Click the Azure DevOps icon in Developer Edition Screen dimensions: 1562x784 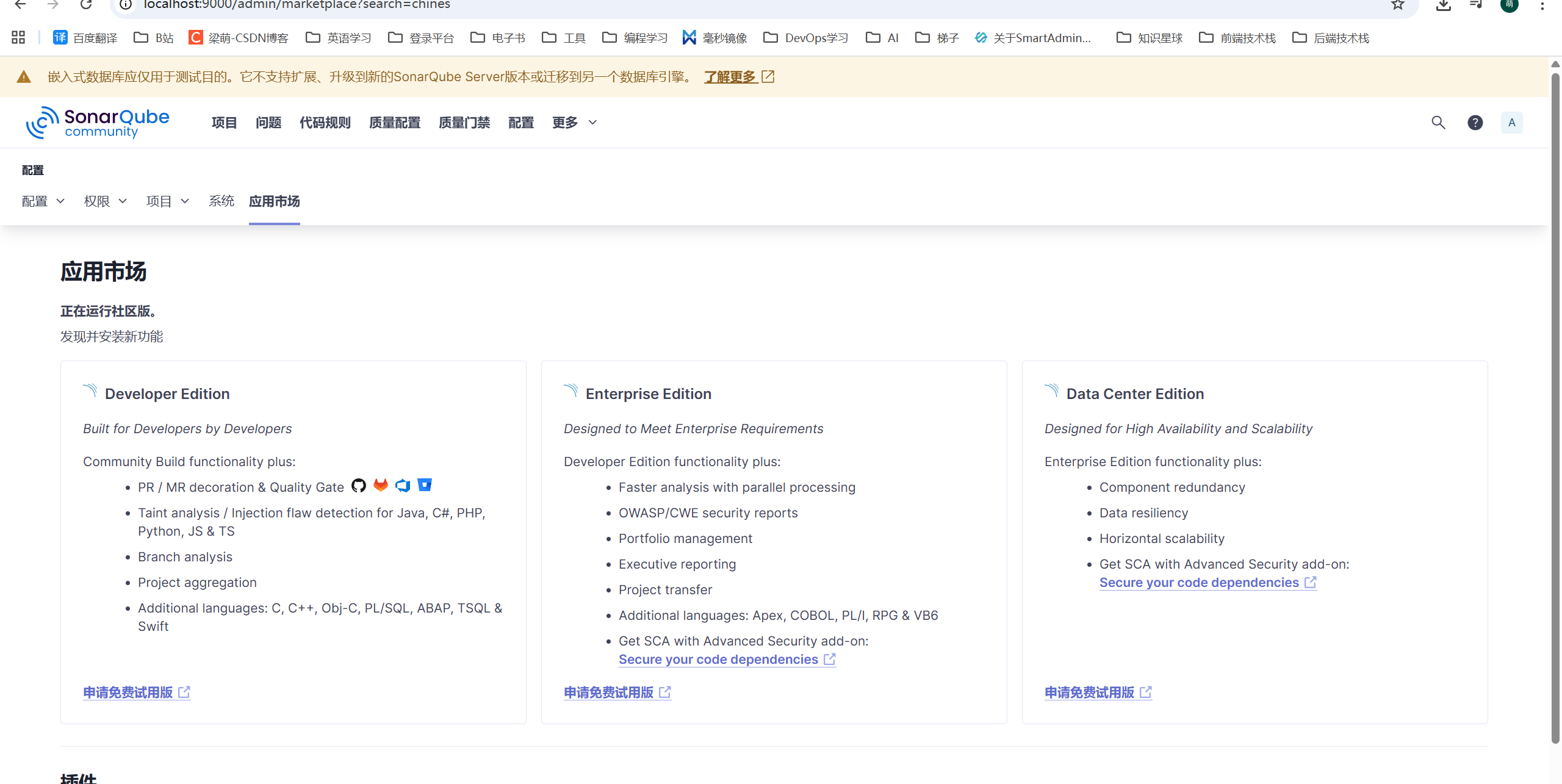pyautogui.click(x=403, y=486)
